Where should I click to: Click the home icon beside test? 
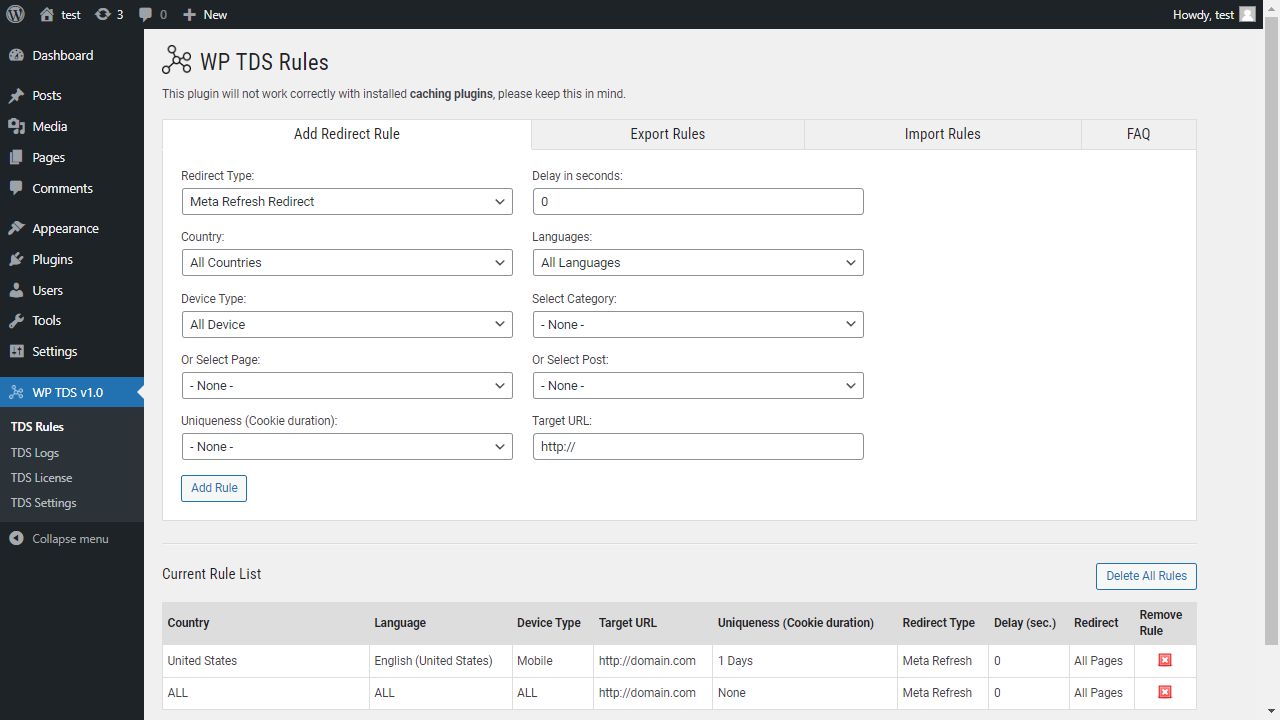[x=47, y=14]
